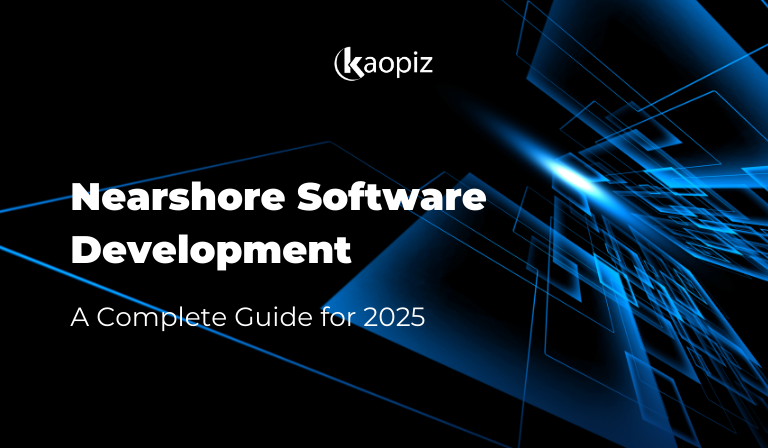Click the word 'Development' in the title
This screenshot has width=768, height=448.
coord(211,250)
